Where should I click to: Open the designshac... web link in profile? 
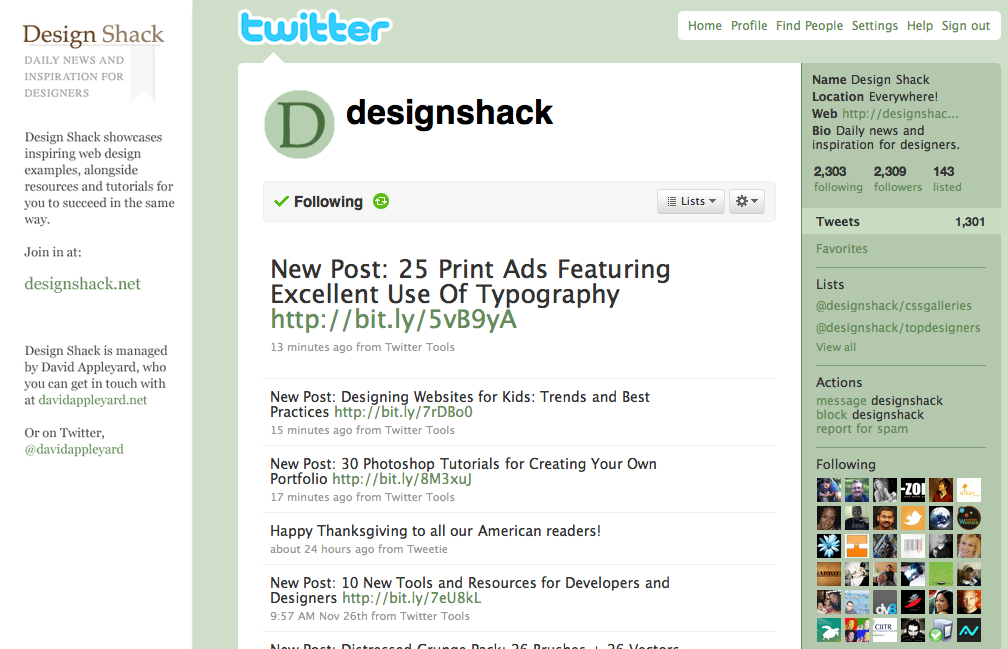(900, 114)
